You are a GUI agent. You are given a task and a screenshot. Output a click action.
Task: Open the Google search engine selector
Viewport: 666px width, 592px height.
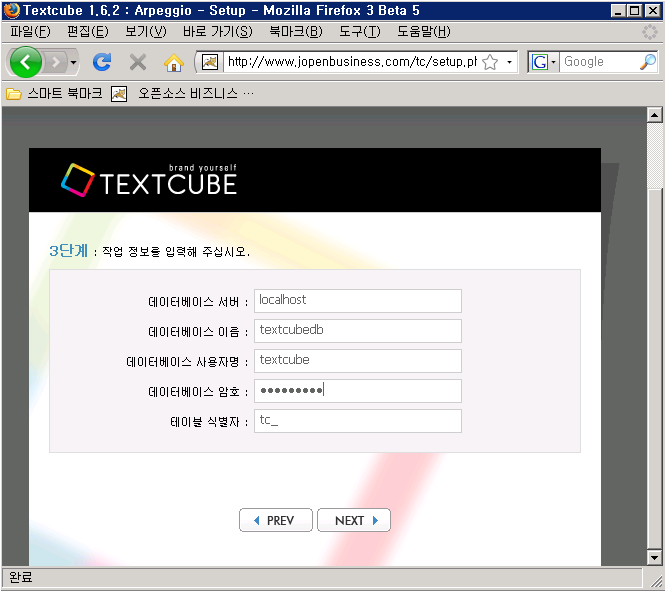click(x=544, y=62)
